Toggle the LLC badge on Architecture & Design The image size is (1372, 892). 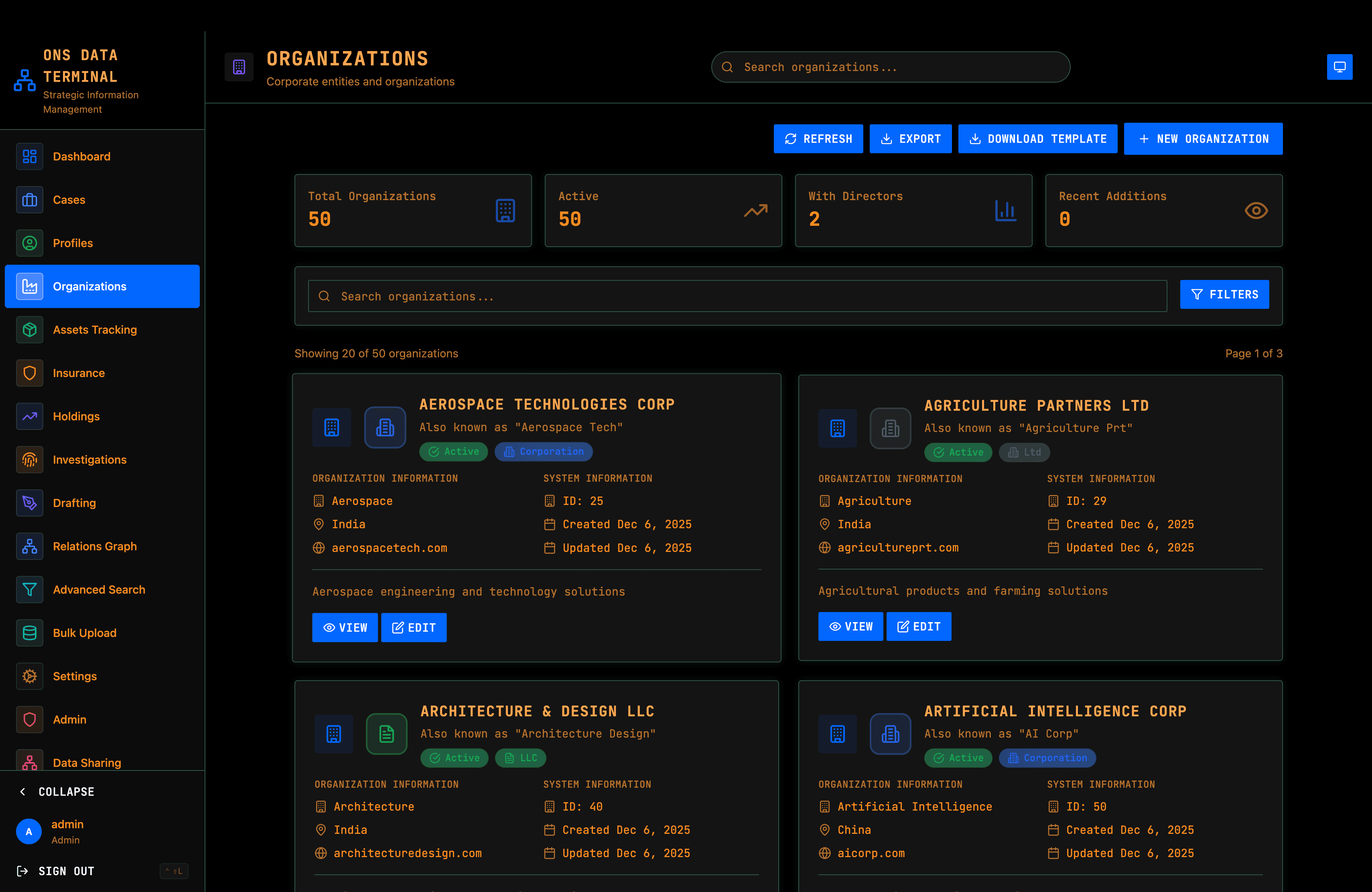(x=520, y=758)
